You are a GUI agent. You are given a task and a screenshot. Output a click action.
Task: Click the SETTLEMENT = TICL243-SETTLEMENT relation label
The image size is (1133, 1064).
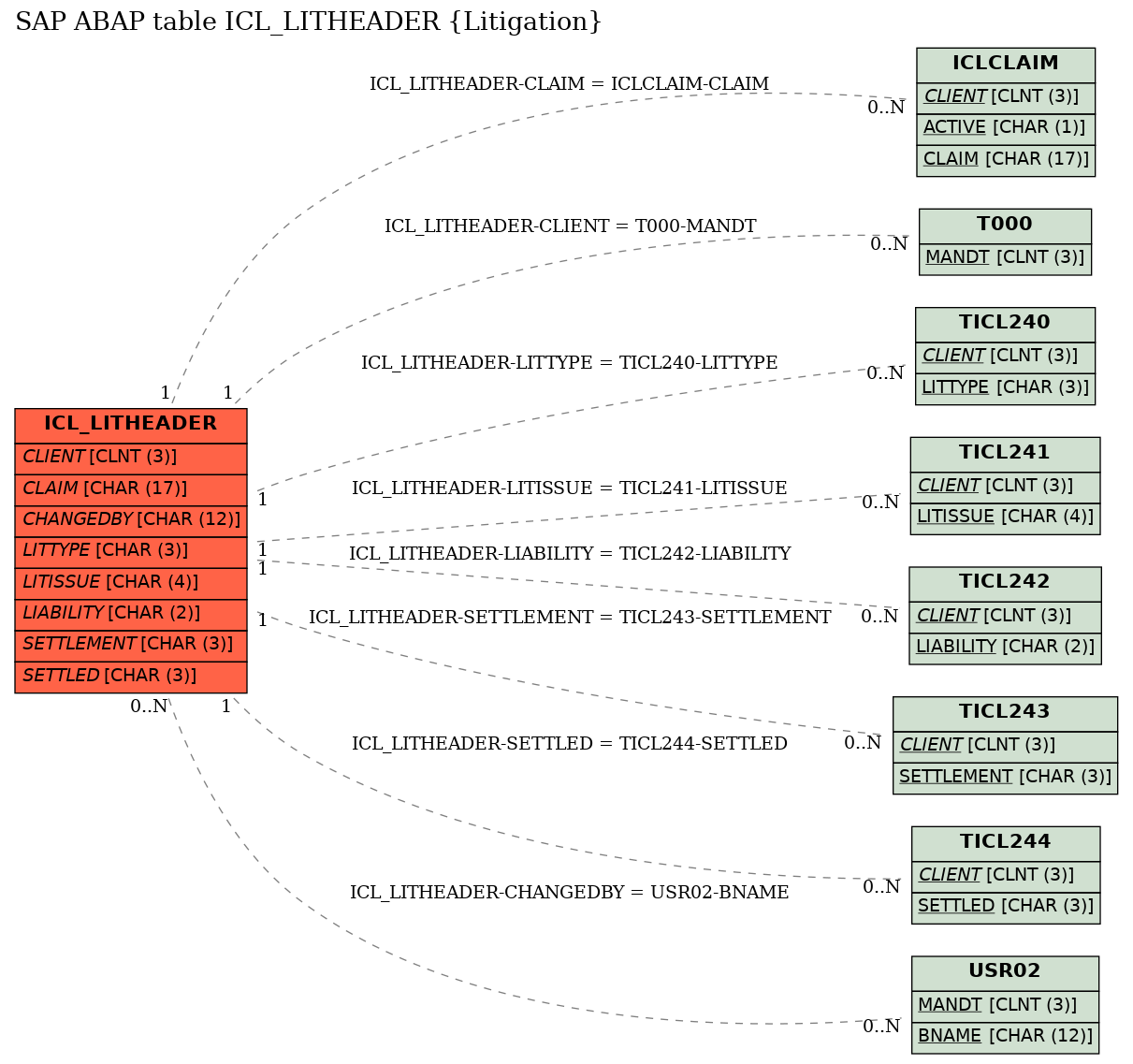(x=570, y=618)
